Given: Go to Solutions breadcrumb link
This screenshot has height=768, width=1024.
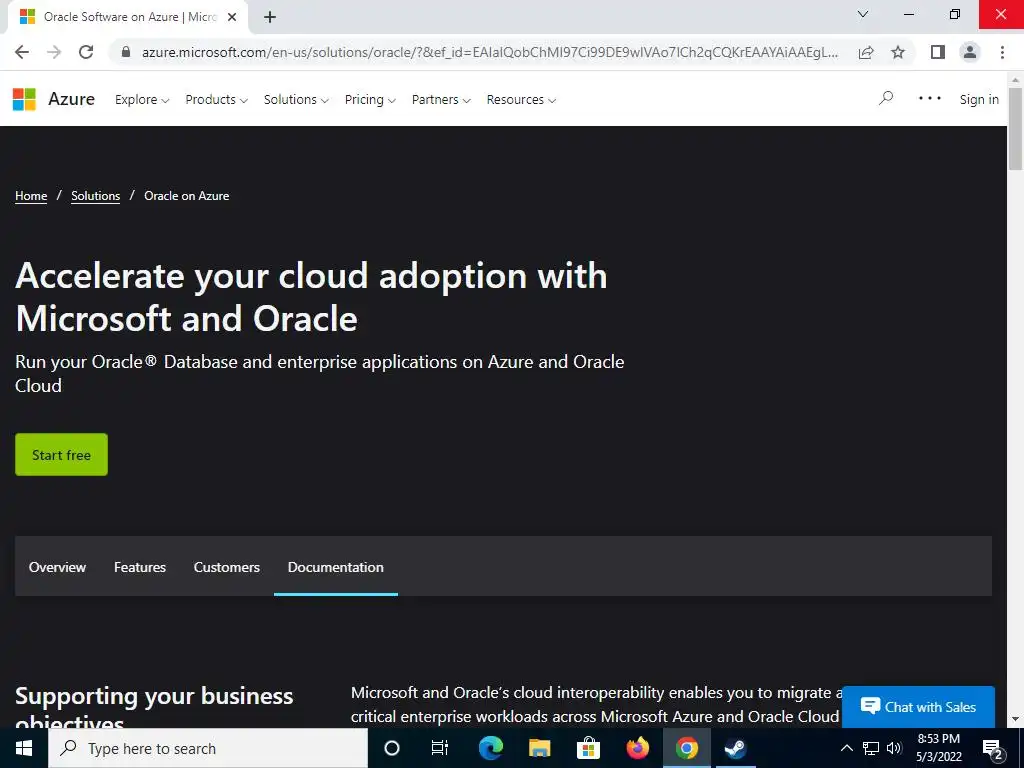Looking at the screenshot, I should coord(95,196).
